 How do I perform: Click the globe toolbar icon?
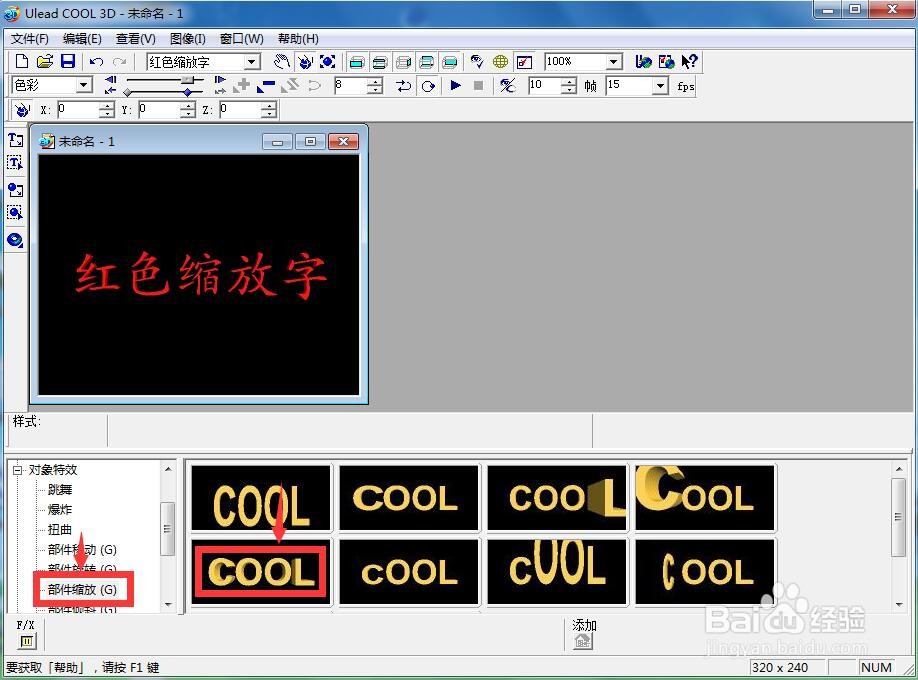coord(501,61)
